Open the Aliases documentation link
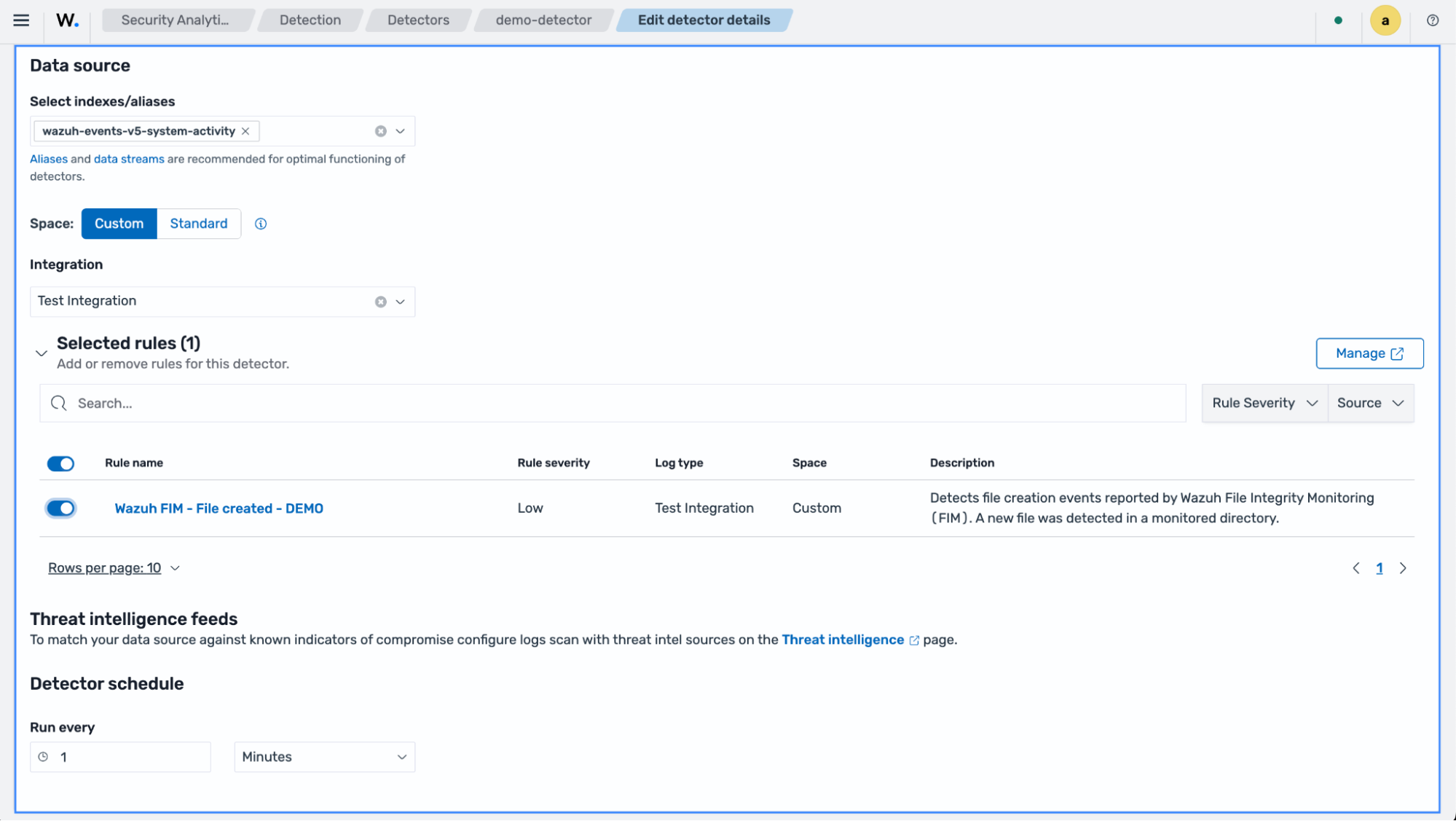The height and width of the screenshot is (821, 1456). [x=49, y=159]
